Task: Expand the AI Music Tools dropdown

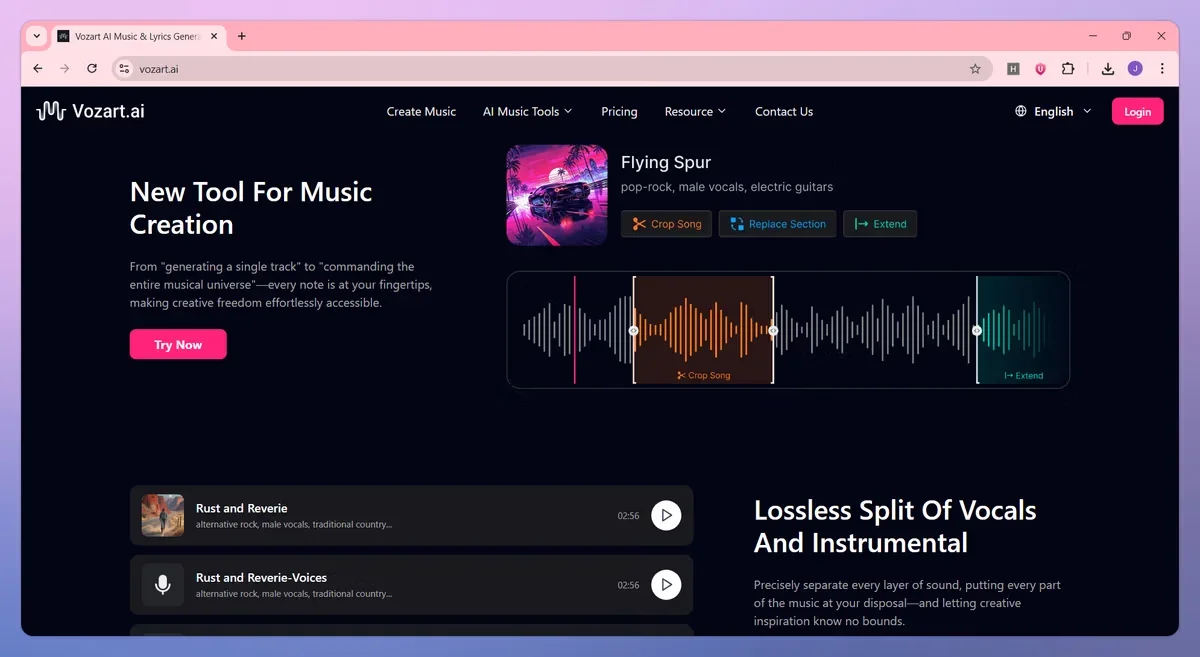Action: 527,112
